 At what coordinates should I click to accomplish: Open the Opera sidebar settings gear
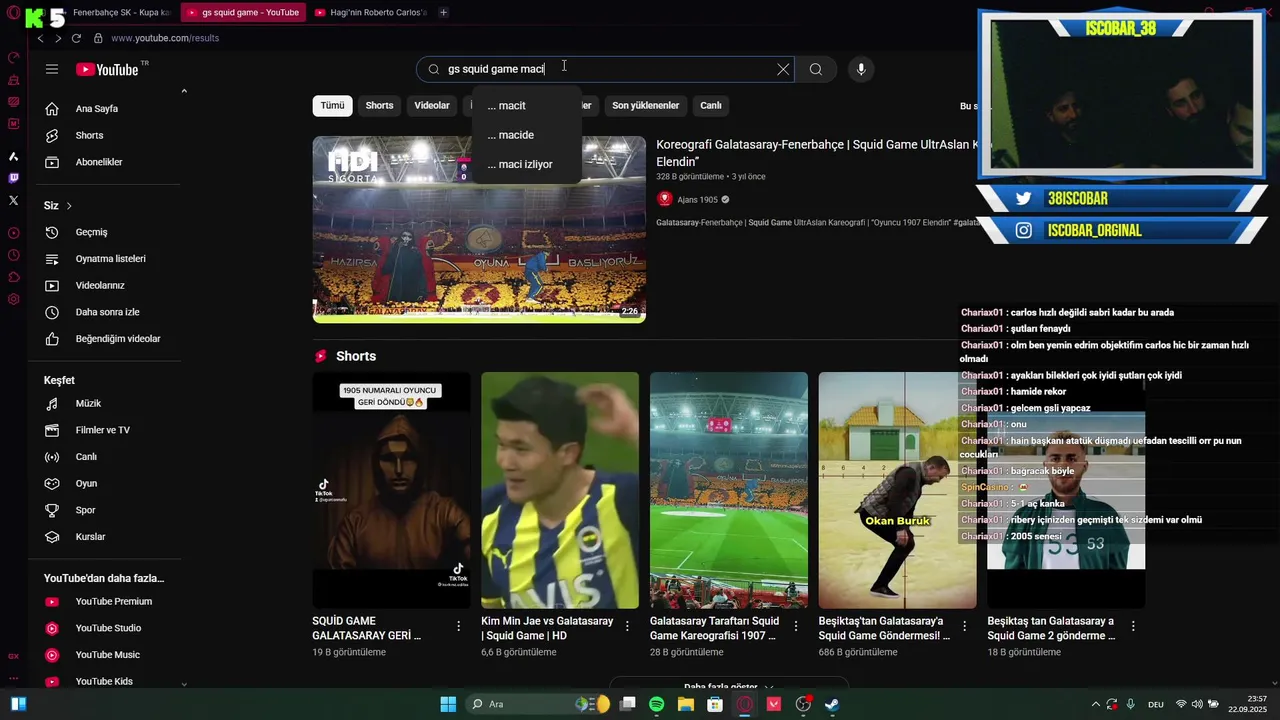pos(14,299)
